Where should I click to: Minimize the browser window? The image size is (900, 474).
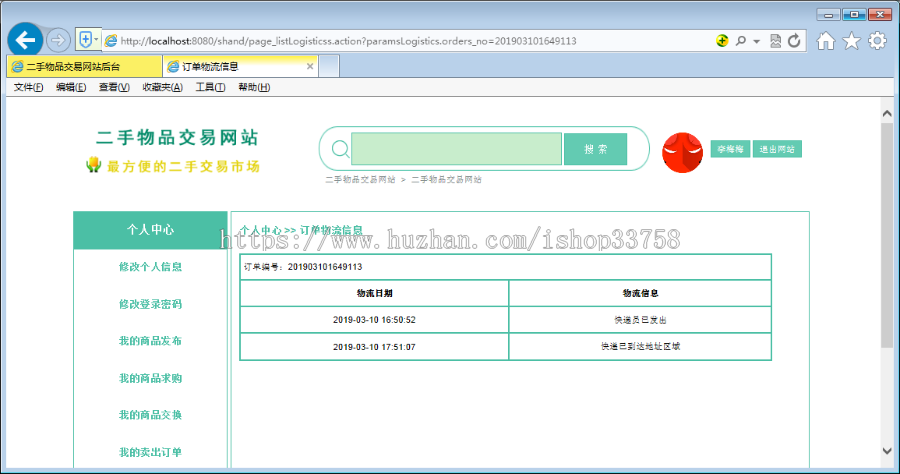828,14
